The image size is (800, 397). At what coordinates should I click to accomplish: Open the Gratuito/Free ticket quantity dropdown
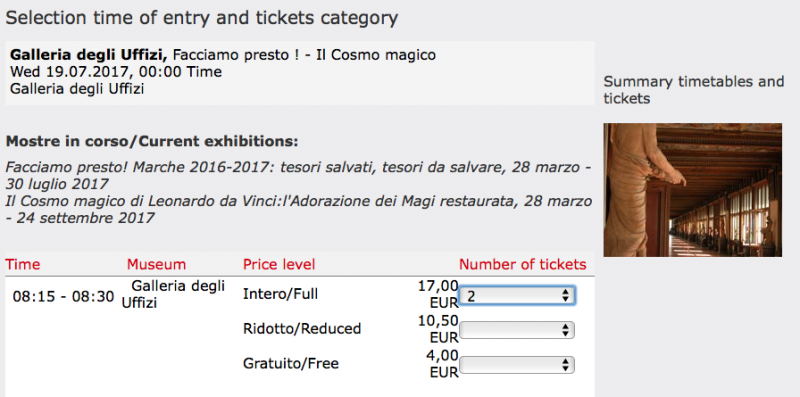click(517, 365)
